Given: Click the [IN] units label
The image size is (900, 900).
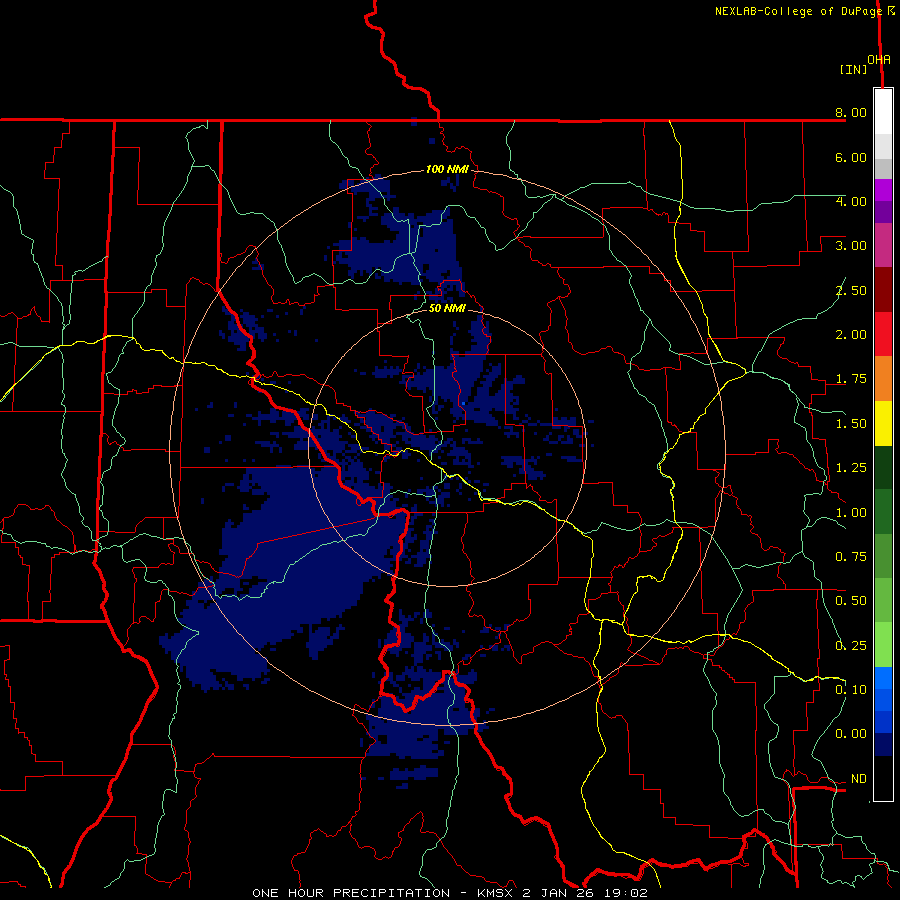Looking at the screenshot, I should [853, 69].
